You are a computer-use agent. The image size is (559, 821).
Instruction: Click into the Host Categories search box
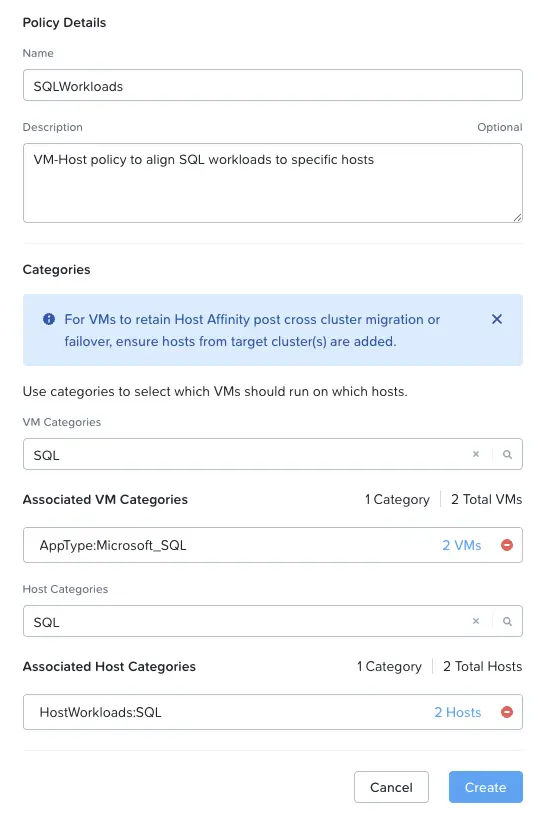246,621
